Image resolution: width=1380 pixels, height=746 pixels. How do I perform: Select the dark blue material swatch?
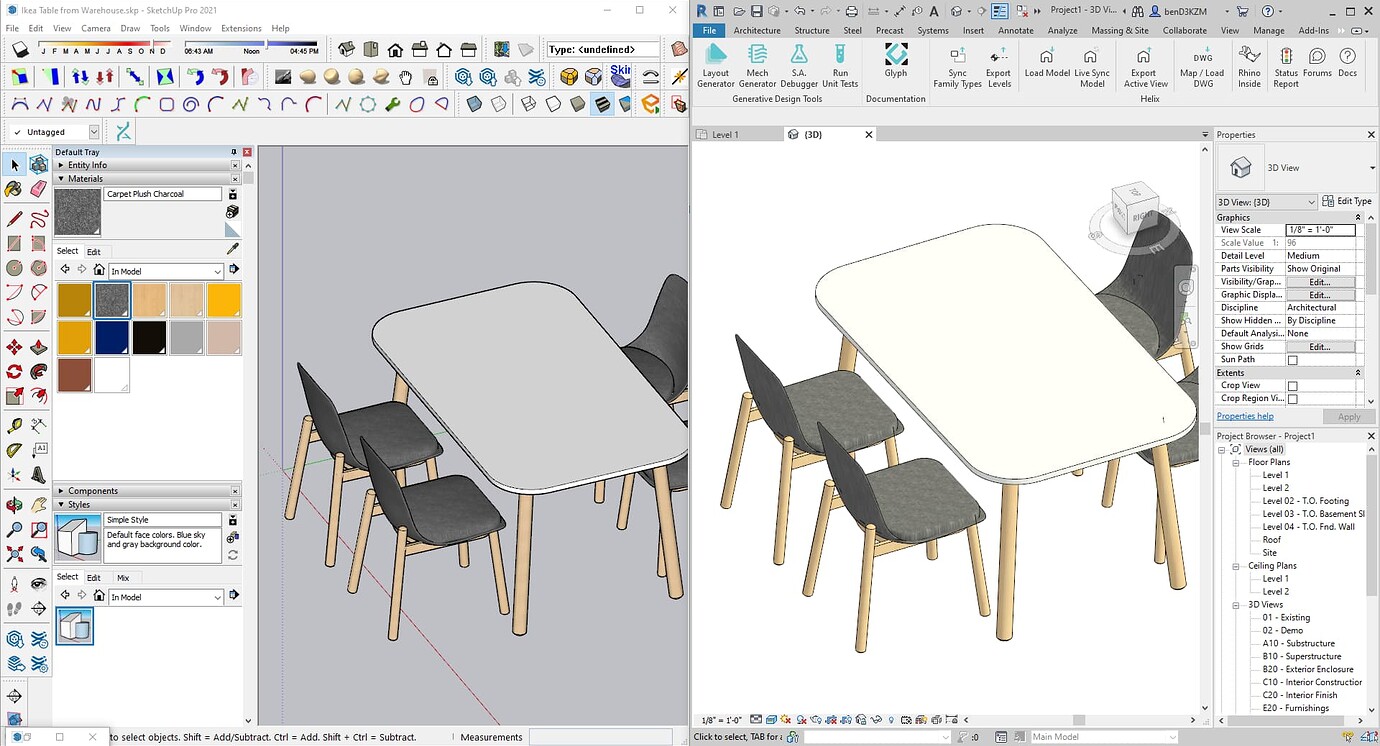tap(112, 337)
